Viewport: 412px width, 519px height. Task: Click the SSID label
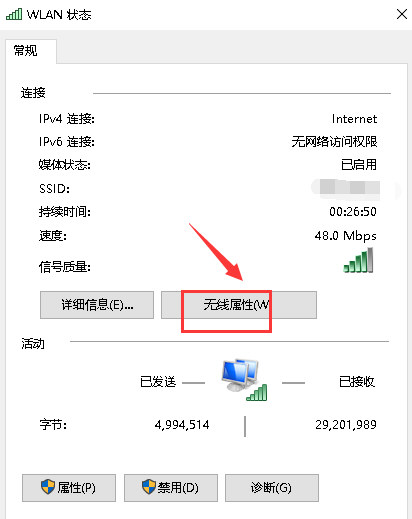54,189
